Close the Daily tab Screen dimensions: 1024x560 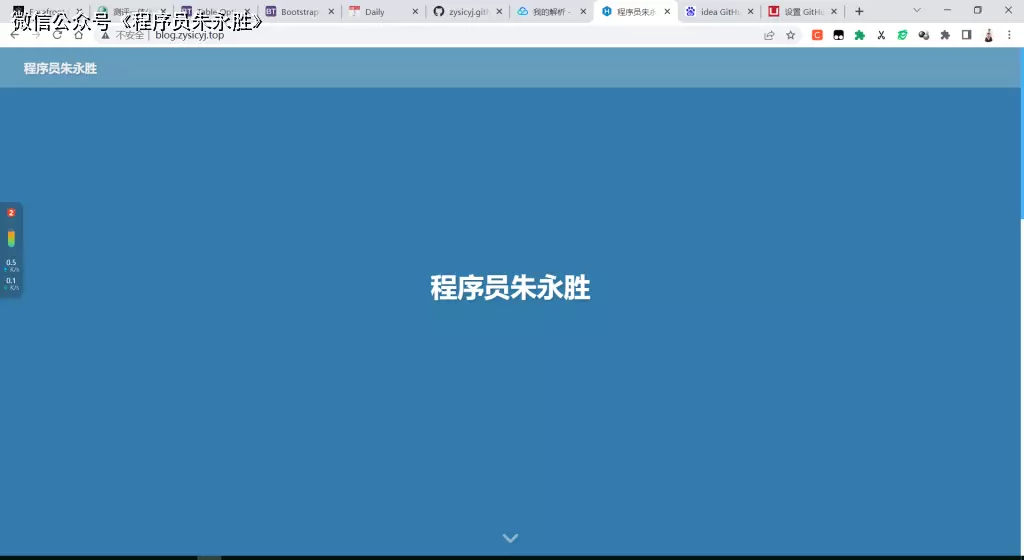click(x=415, y=12)
